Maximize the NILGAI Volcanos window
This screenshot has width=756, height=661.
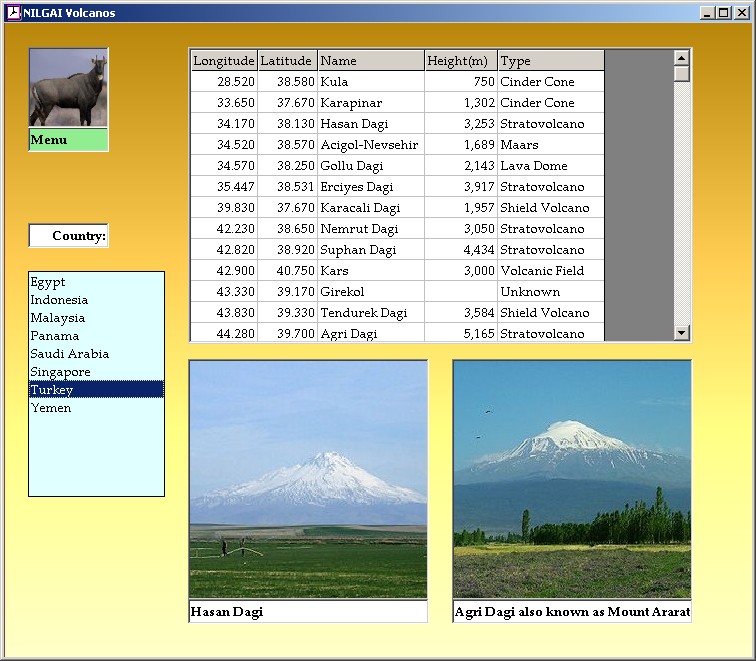(x=724, y=13)
